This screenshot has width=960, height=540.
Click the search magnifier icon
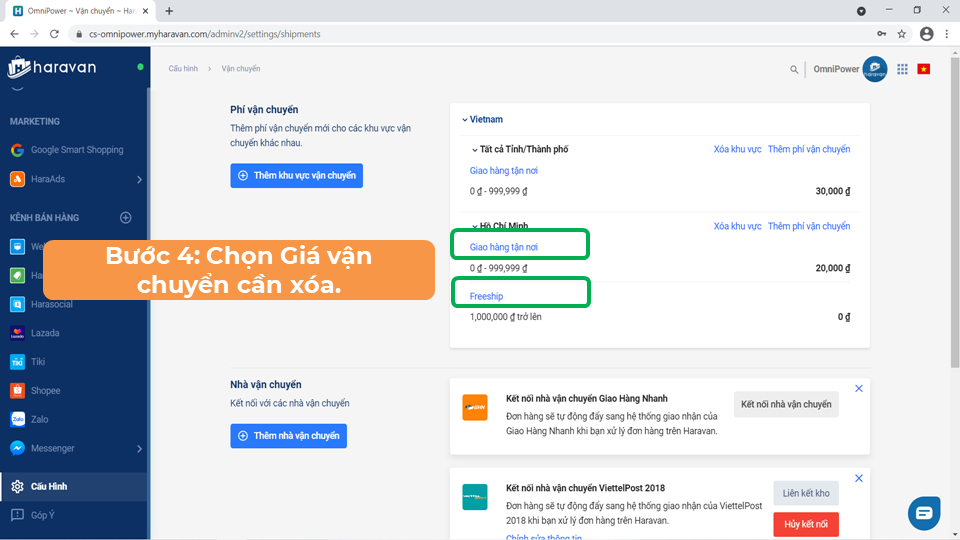click(x=795, y=70)
